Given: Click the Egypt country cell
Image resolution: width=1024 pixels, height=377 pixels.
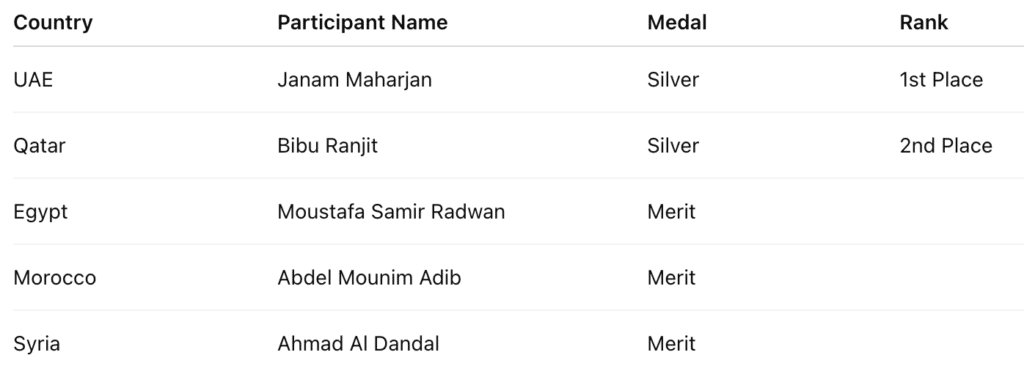Looking at the screenshot, I should 40,212.
